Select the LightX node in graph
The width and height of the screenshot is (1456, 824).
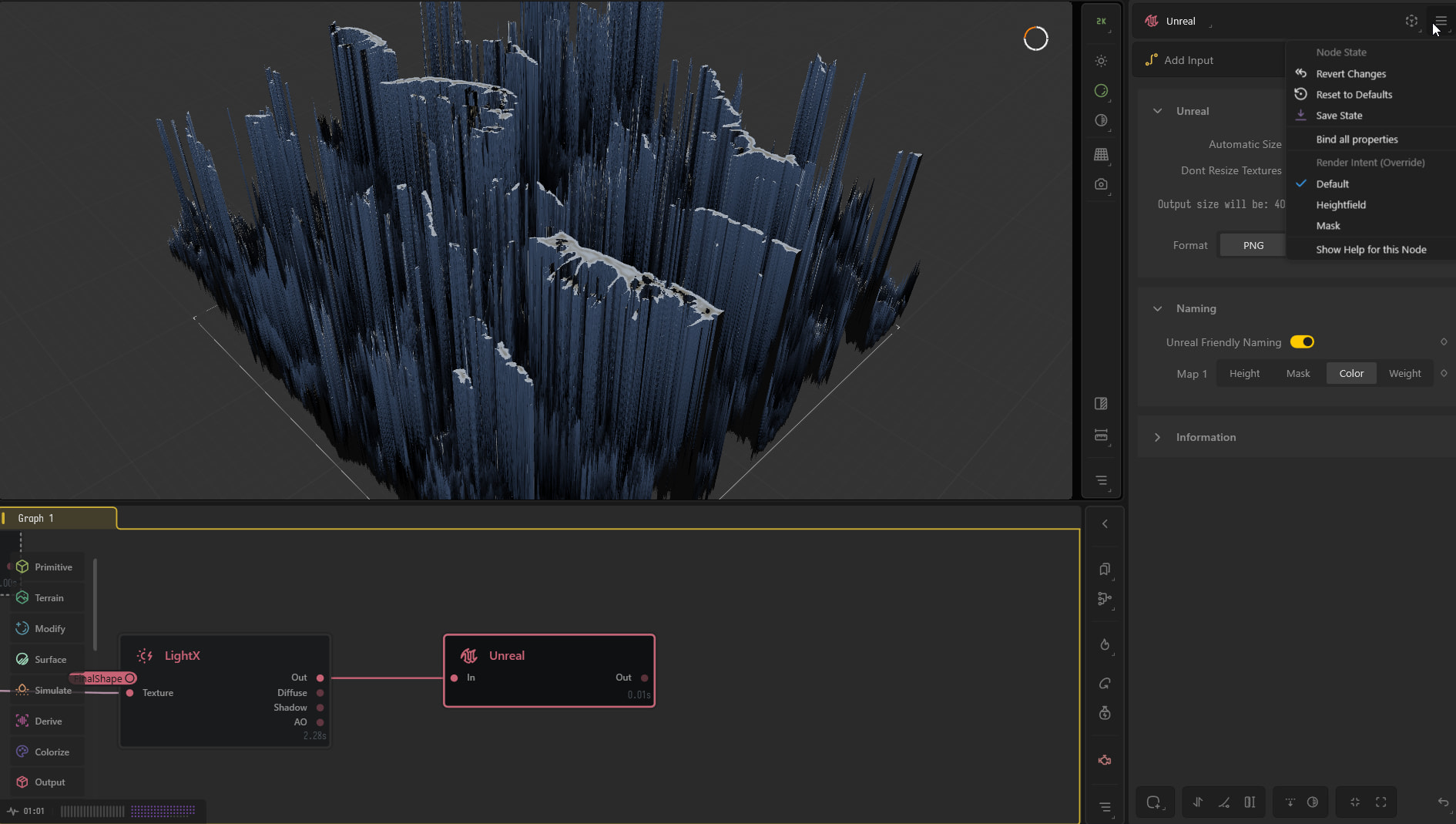click(182, 656)
